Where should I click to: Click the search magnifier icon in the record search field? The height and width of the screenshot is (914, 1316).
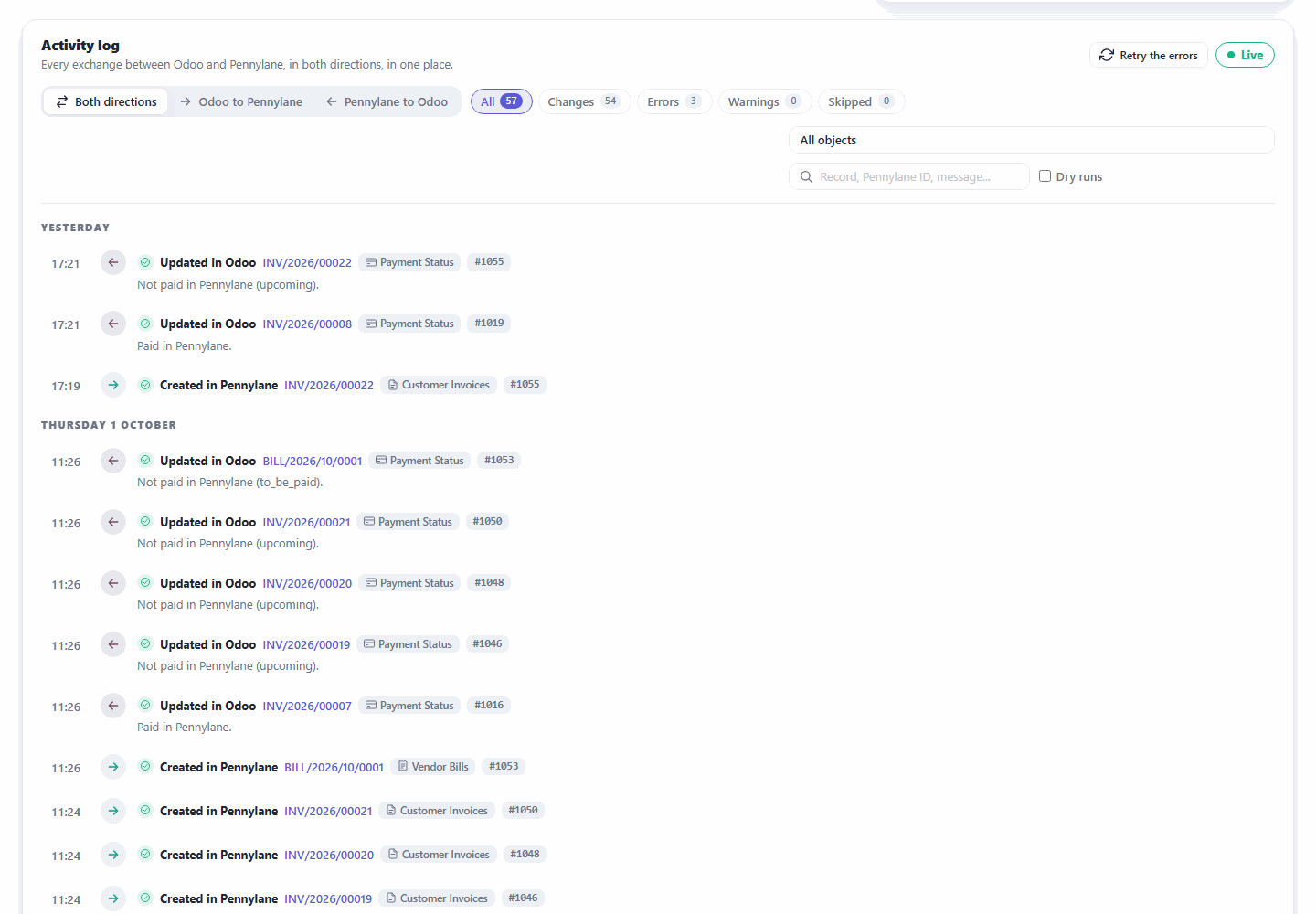[x=806, y=177]
